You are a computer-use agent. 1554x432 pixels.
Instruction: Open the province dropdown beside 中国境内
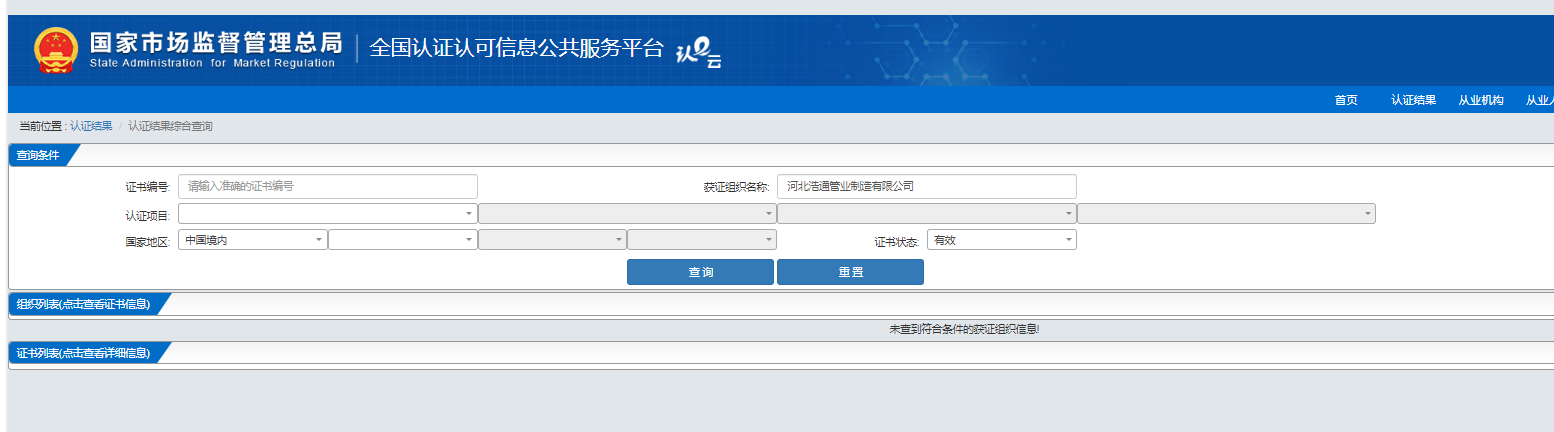point(403,240)
